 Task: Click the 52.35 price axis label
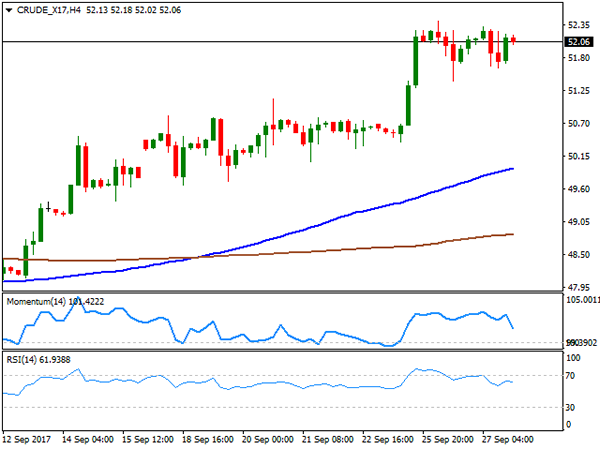[x=579, y=25]
